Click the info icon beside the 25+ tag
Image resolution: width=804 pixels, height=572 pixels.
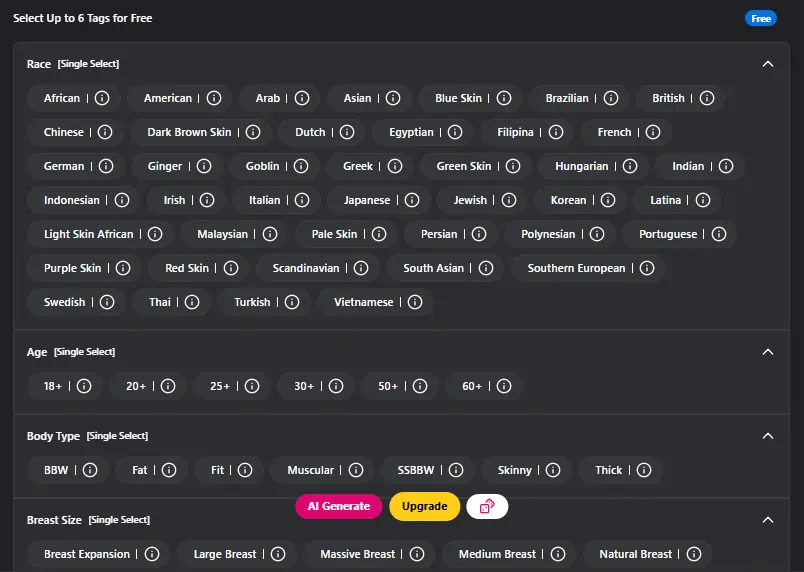tap(252, 386)
